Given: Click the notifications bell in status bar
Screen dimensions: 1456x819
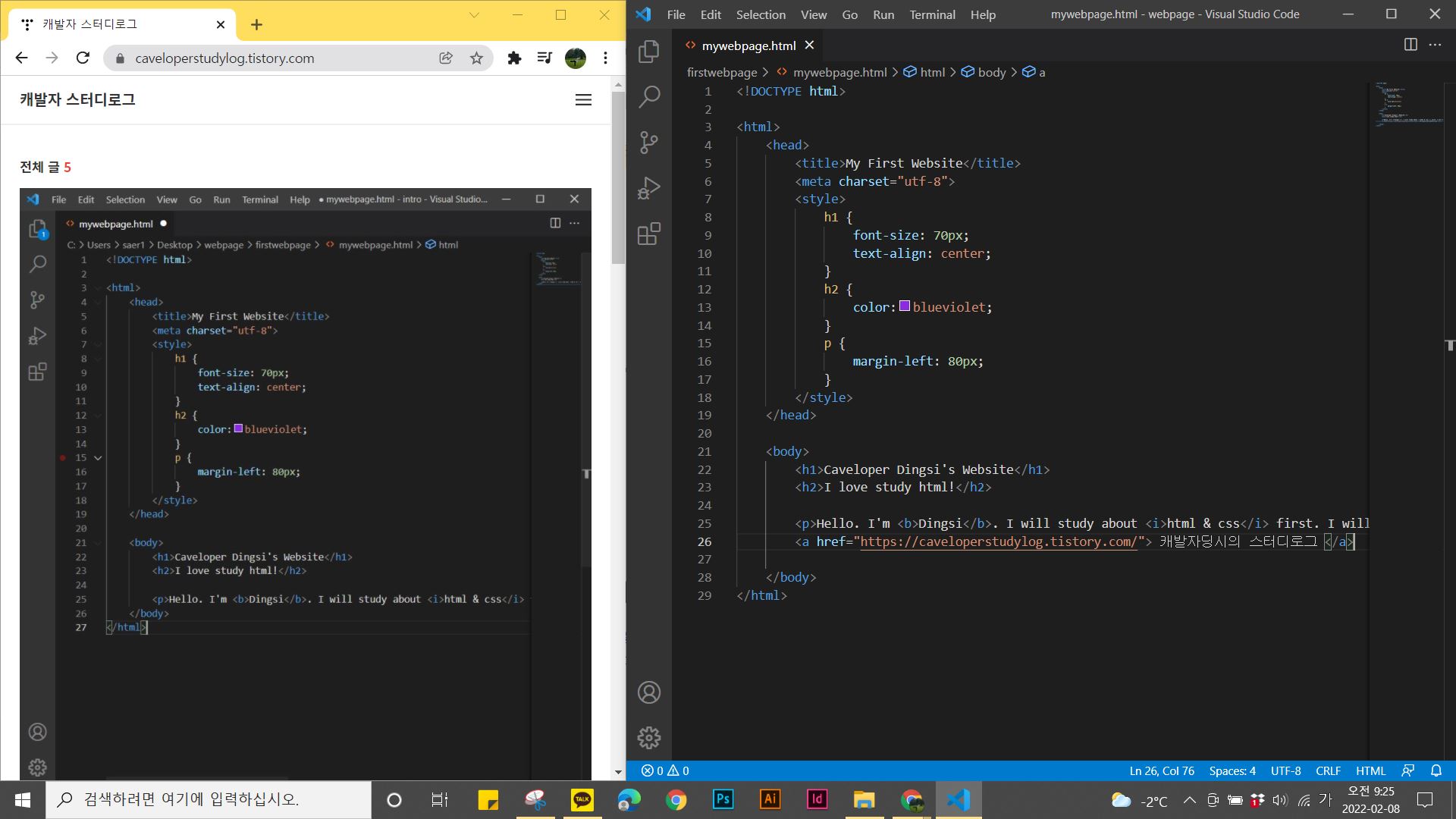Looking at the screenshot, I should click(x=1436, y=770).
